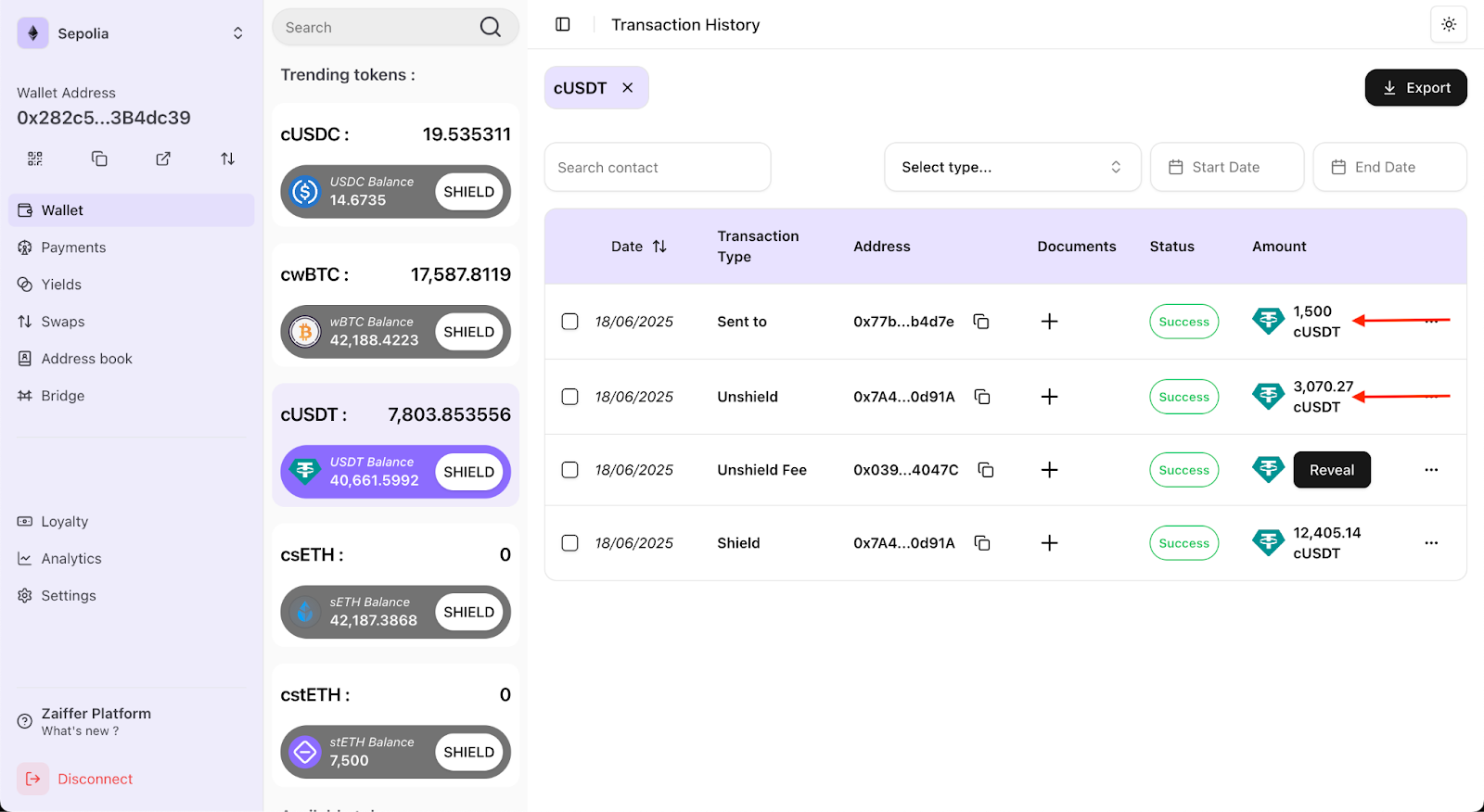Click the 12,405.14 cUSDT amount

tap(1327, 543)
